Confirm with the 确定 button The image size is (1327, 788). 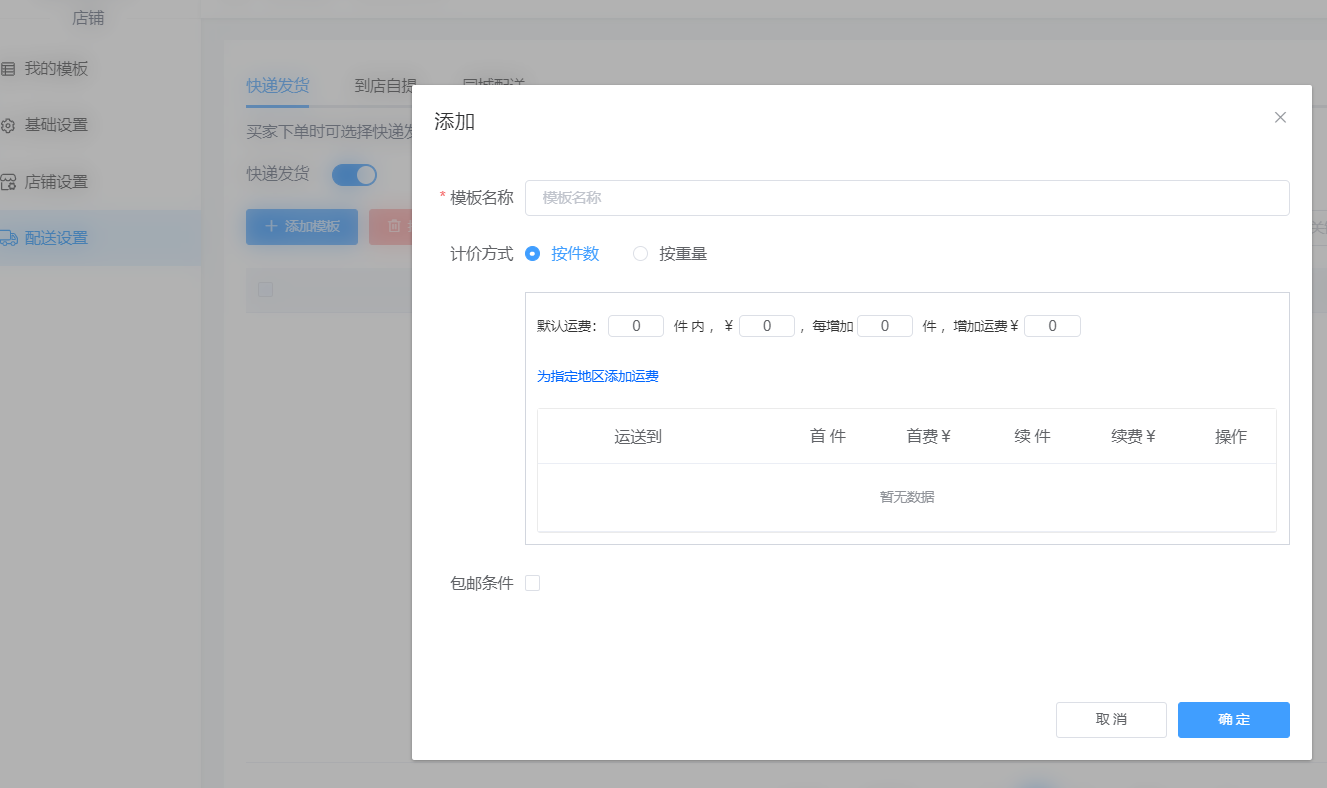click(x=1234, y=720)
